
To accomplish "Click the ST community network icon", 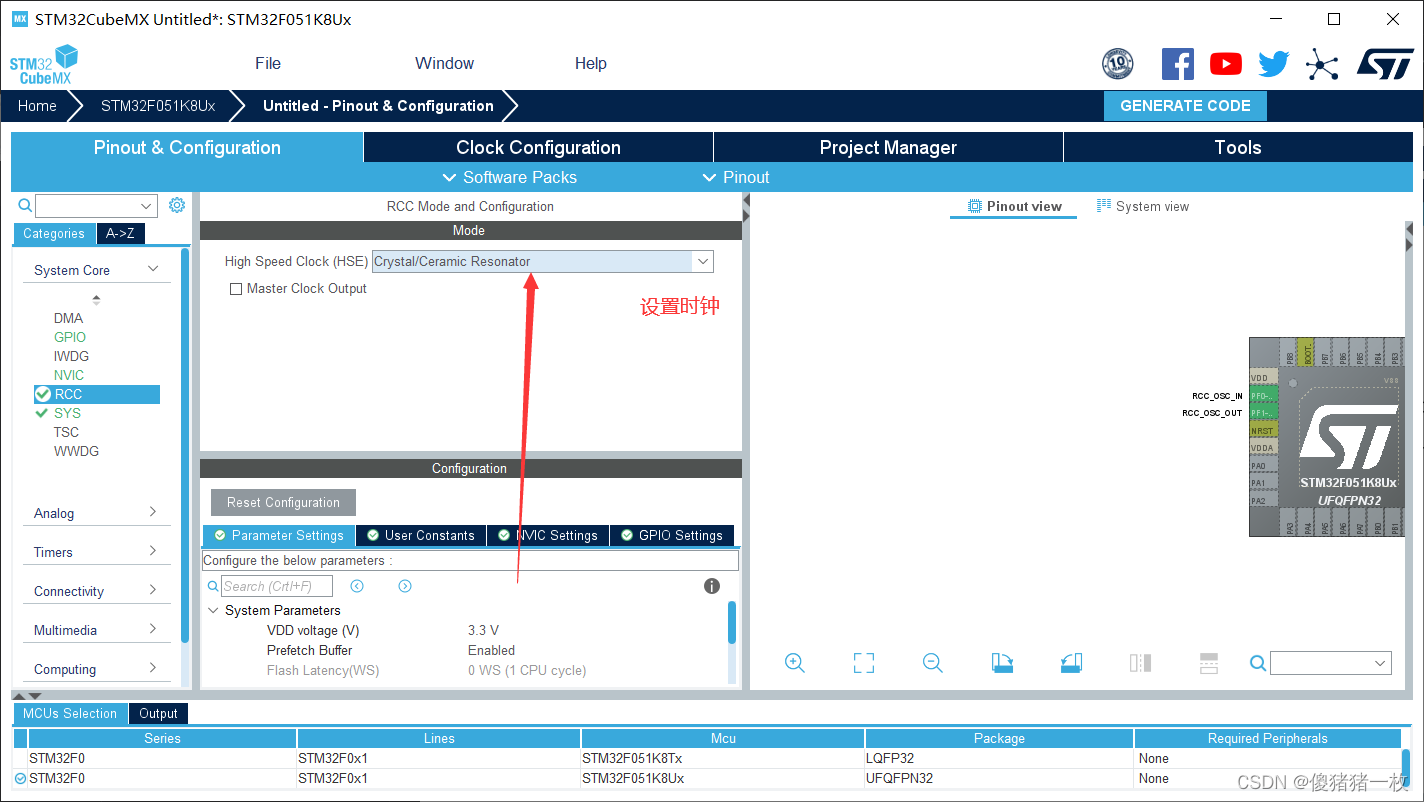I will click(x=1322, y=65).
